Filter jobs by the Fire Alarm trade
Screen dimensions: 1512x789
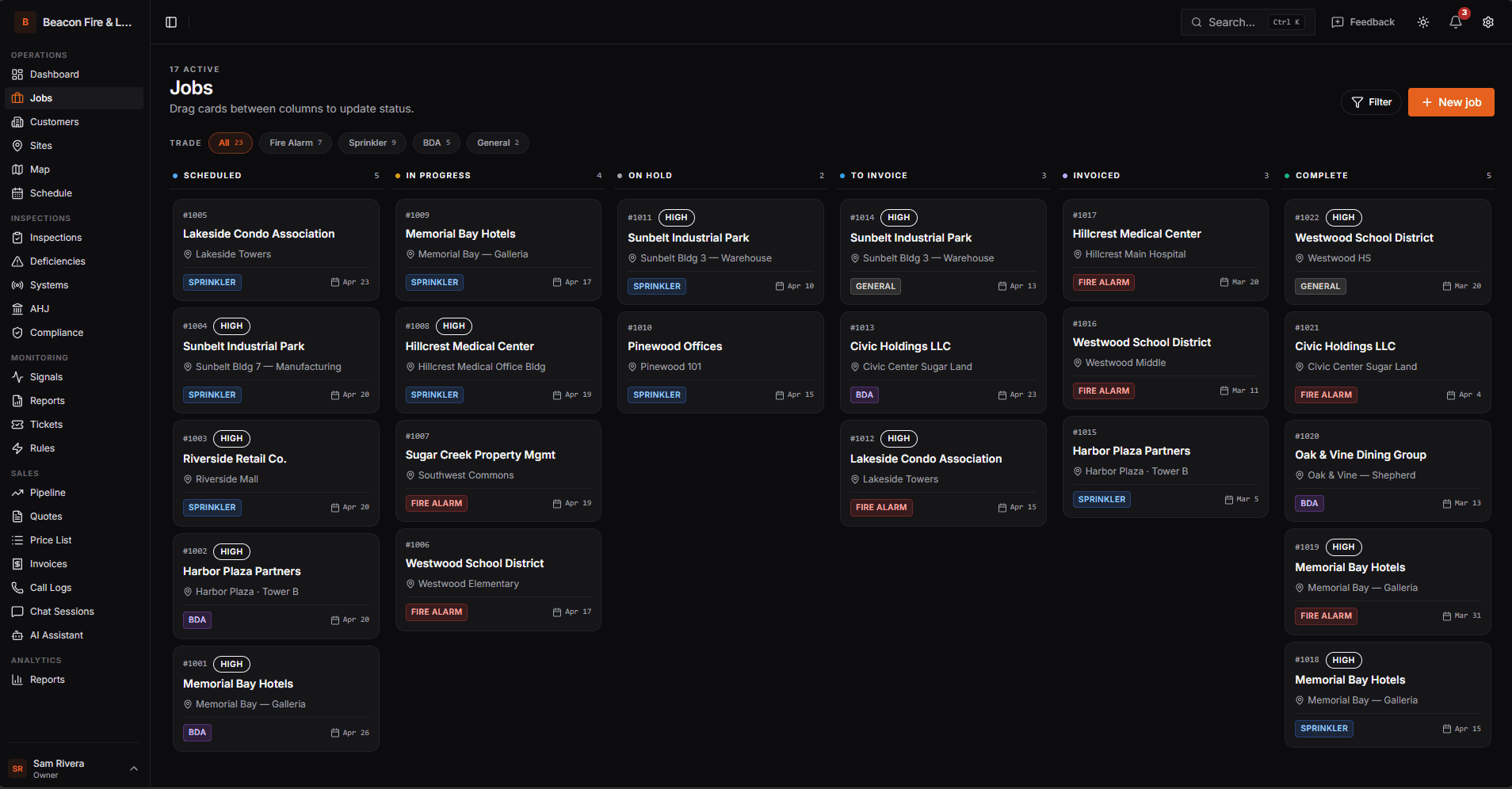[x=295, y=143]
